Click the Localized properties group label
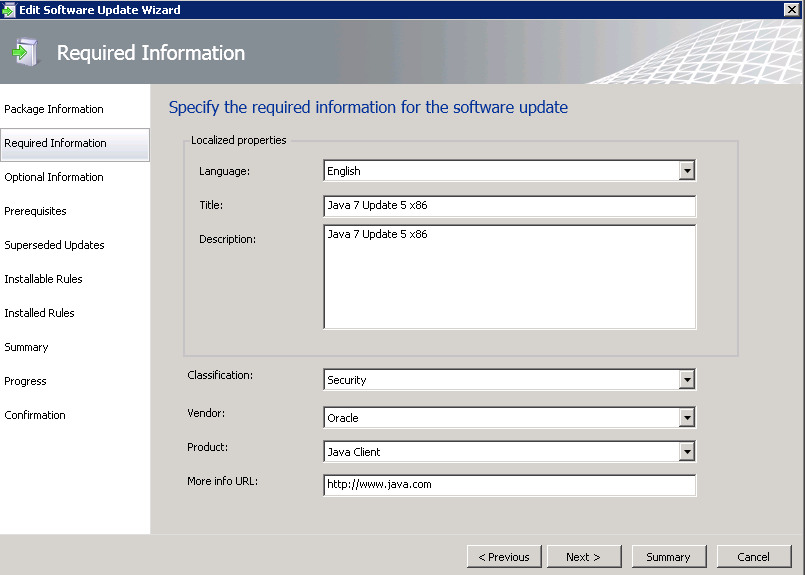Image resolution: width=805 pixels, height=575 pixels. (239, 140)
